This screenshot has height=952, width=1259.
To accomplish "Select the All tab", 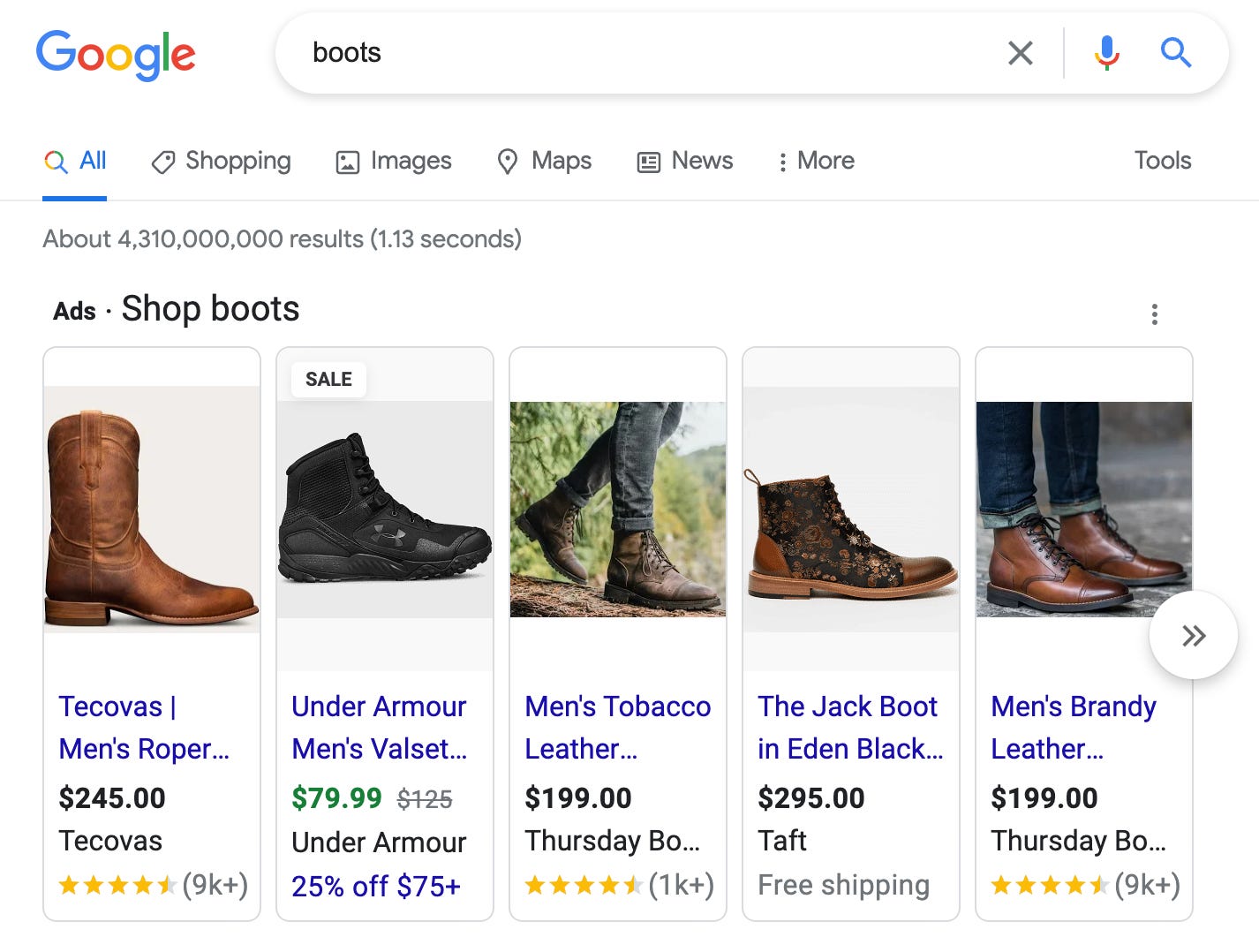I will click(x=75, y=161).
